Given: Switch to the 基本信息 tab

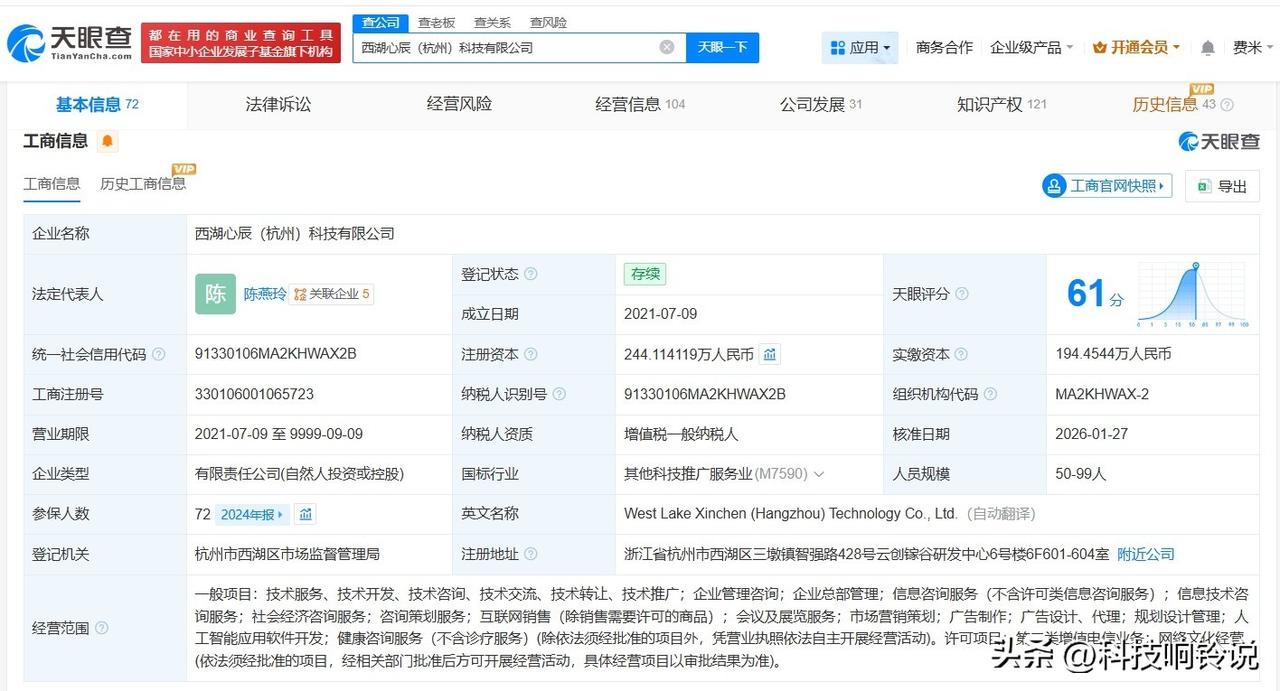Looking at the screenshot, I should click(97, 104).
